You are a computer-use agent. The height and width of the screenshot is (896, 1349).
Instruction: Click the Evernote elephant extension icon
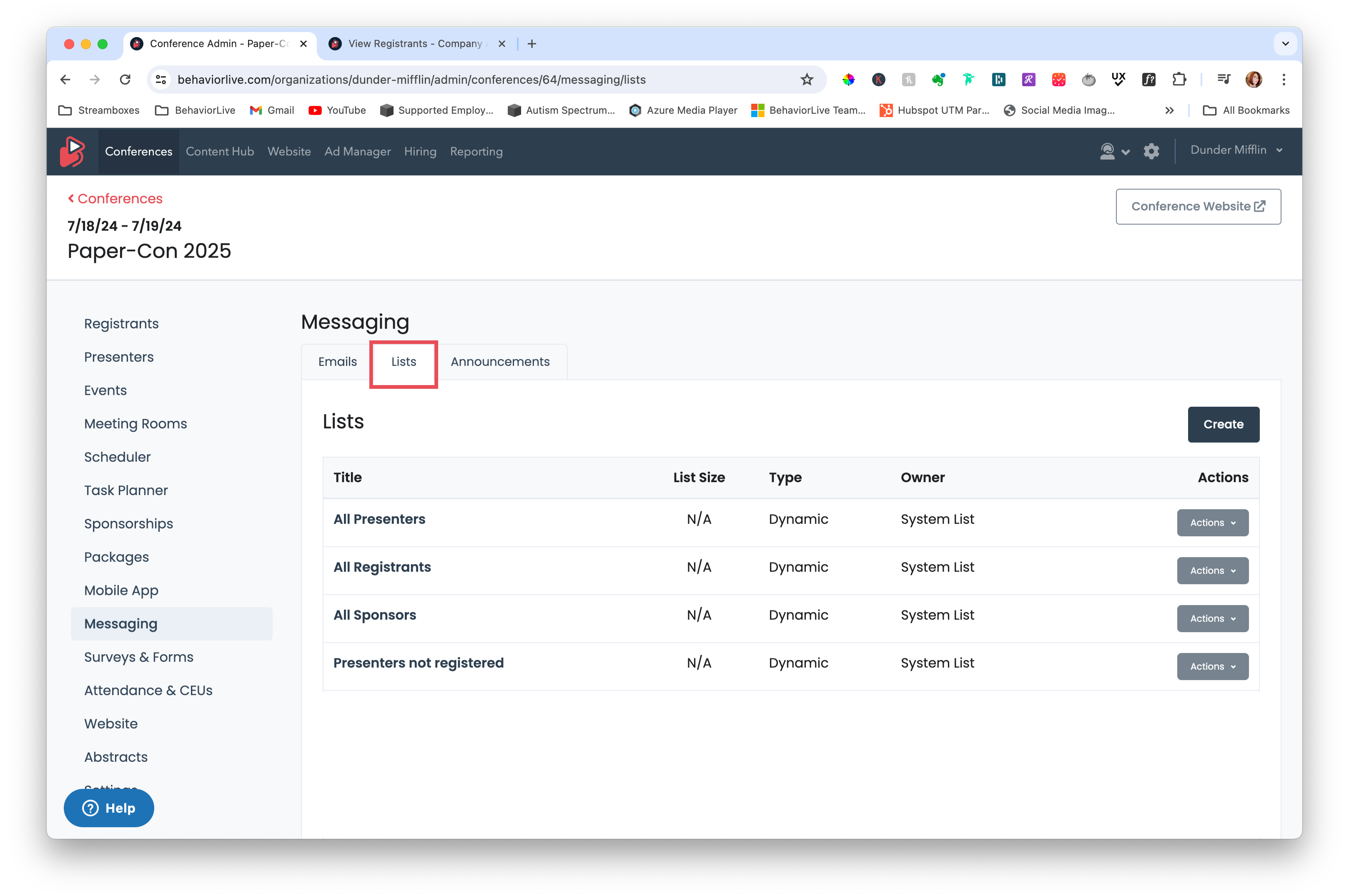[x=938, y=80]
